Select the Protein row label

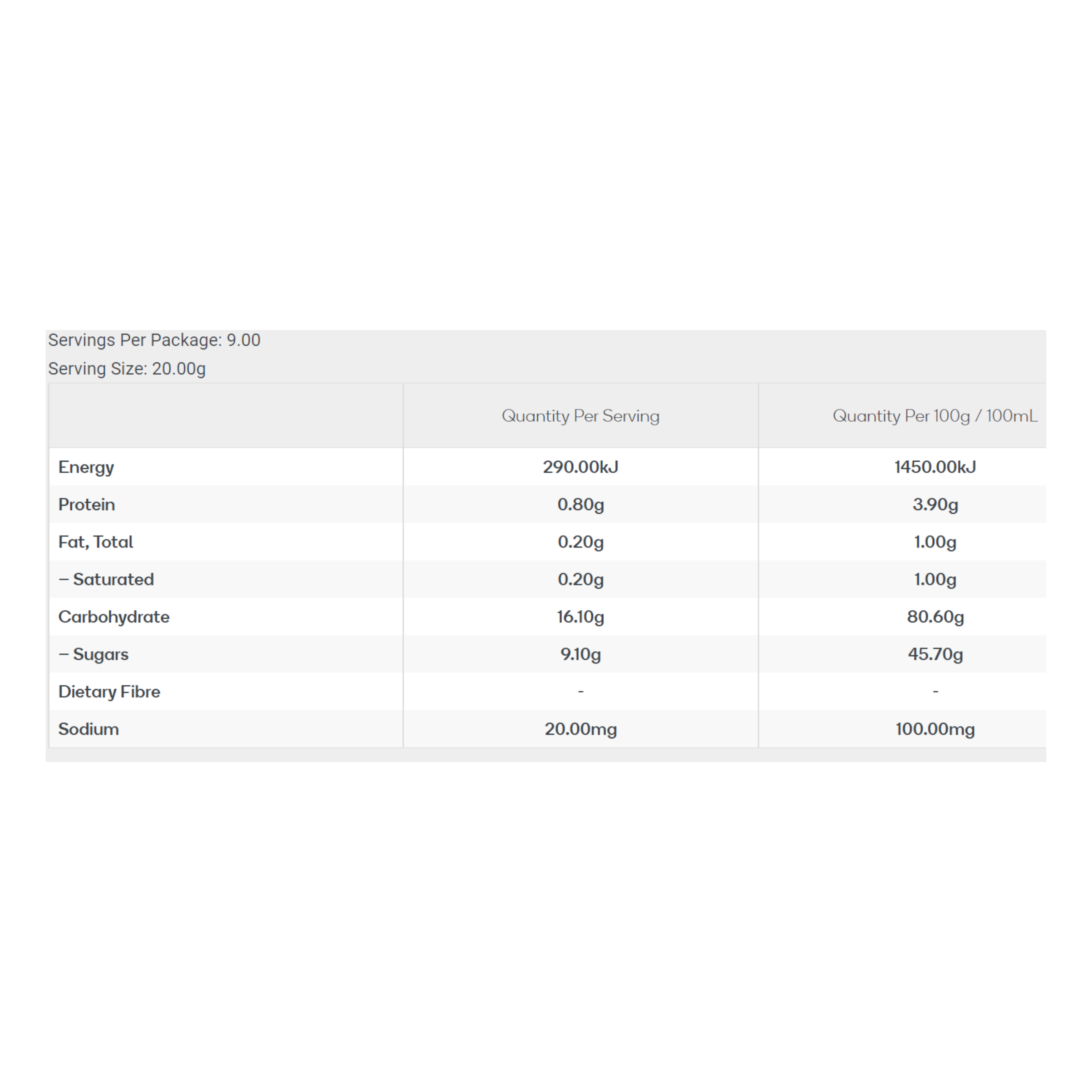click(86, 504)
